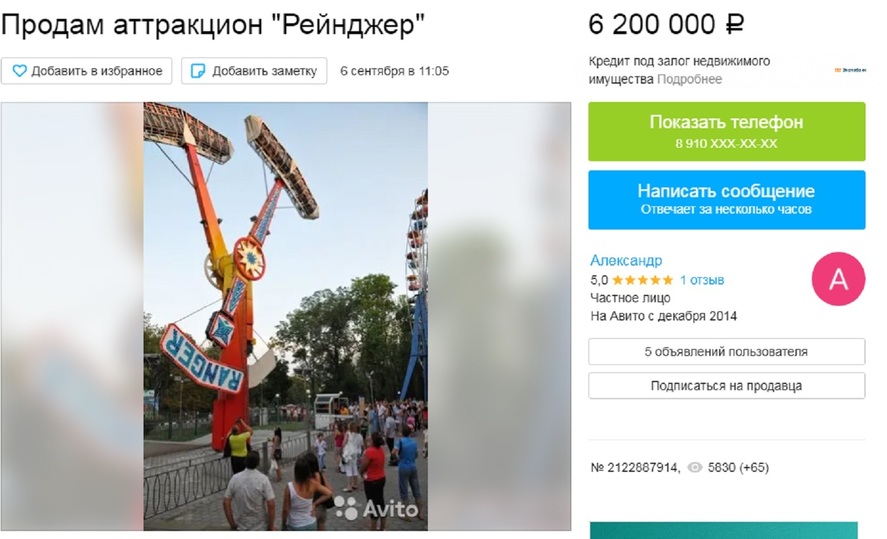Viewport: 887px width, 539px height.
Task: Add listing to favorites via Добавить в избранное
Action: point(87,71)
